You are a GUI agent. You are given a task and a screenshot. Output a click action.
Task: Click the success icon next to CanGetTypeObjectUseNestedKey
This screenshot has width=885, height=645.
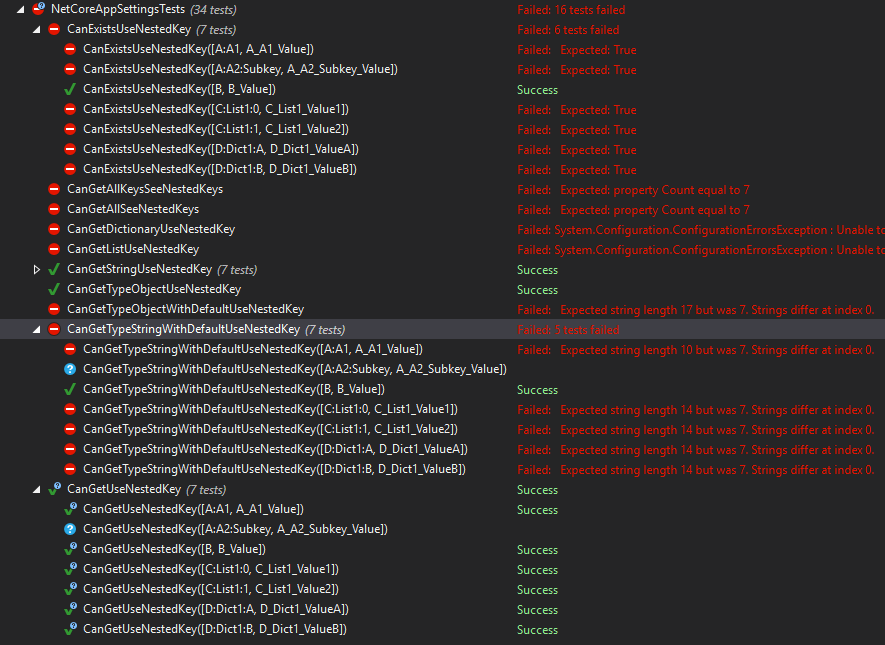[x=53, y=289]
